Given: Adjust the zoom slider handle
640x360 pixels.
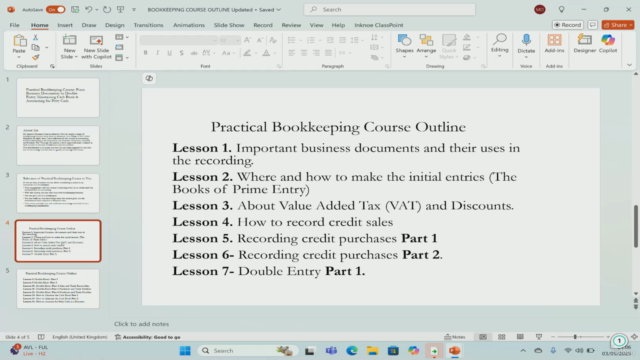Looking at the screenshot, I should coord(575,337).
